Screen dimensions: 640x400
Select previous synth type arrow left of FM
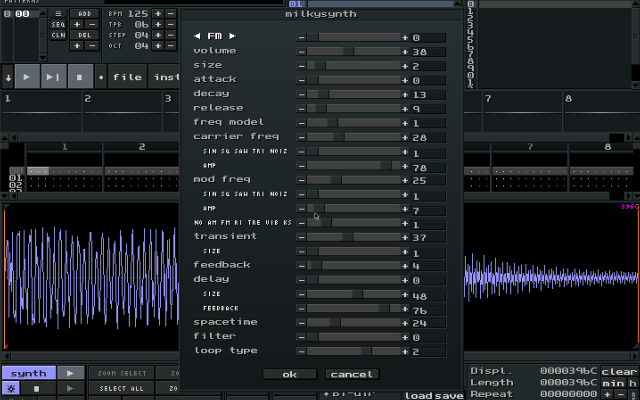click(x=197, y=36)
